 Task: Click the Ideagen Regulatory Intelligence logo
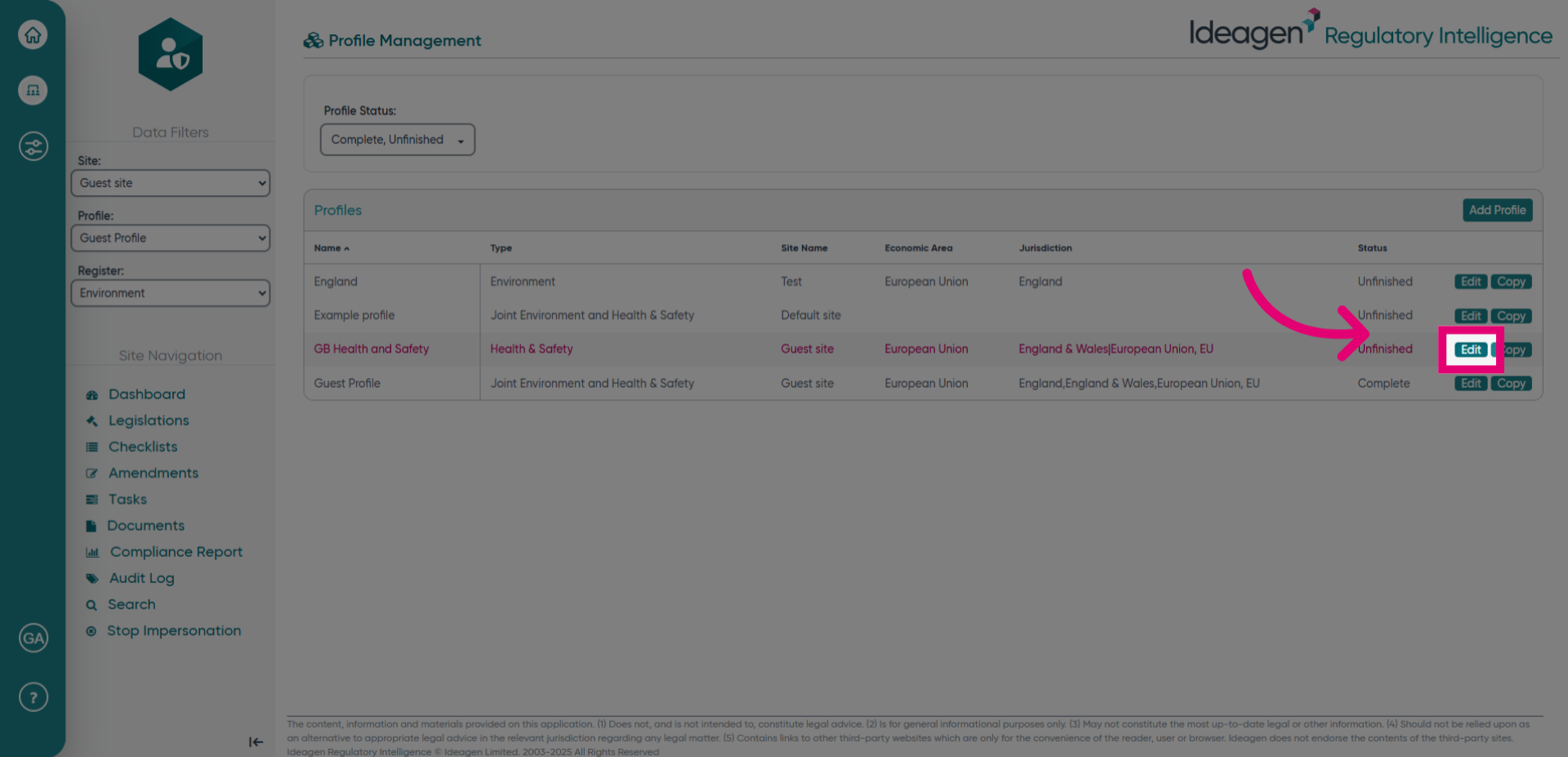tap(1370, 31)
